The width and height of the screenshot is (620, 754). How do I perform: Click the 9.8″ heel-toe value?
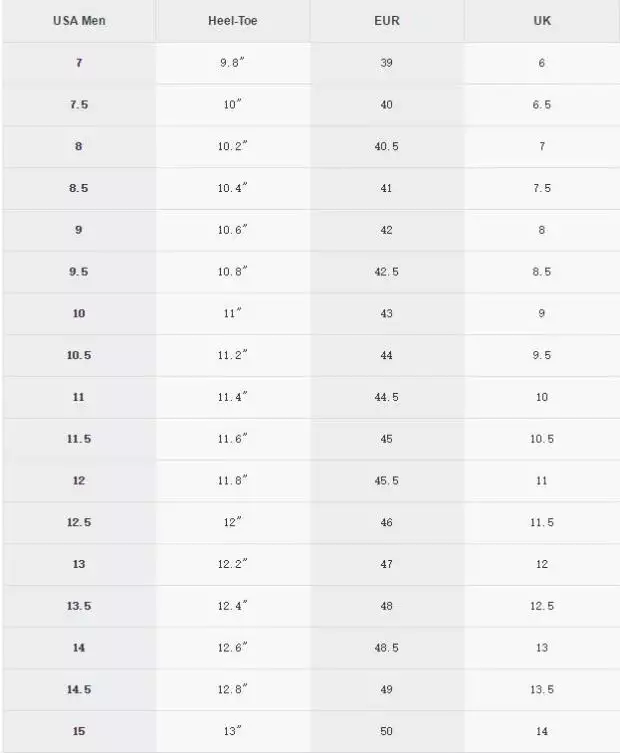click(x=233, y=63)
